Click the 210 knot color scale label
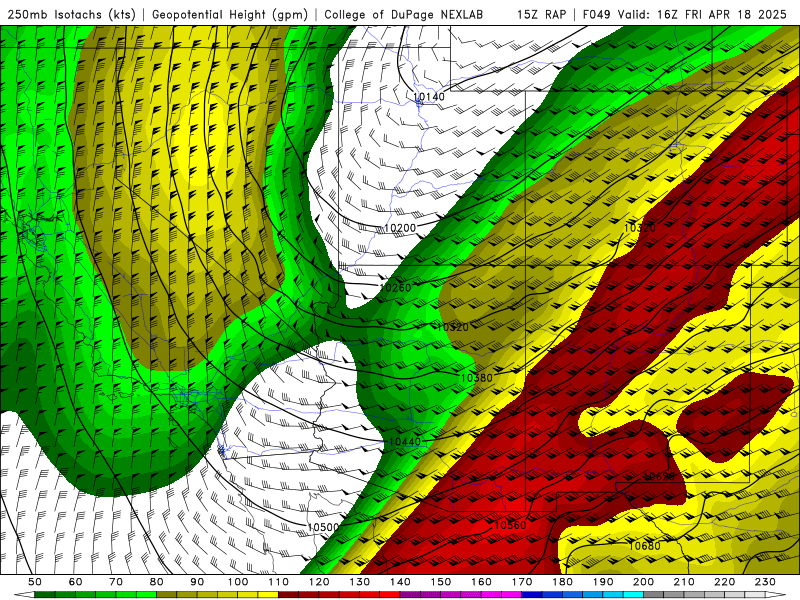 684,582
